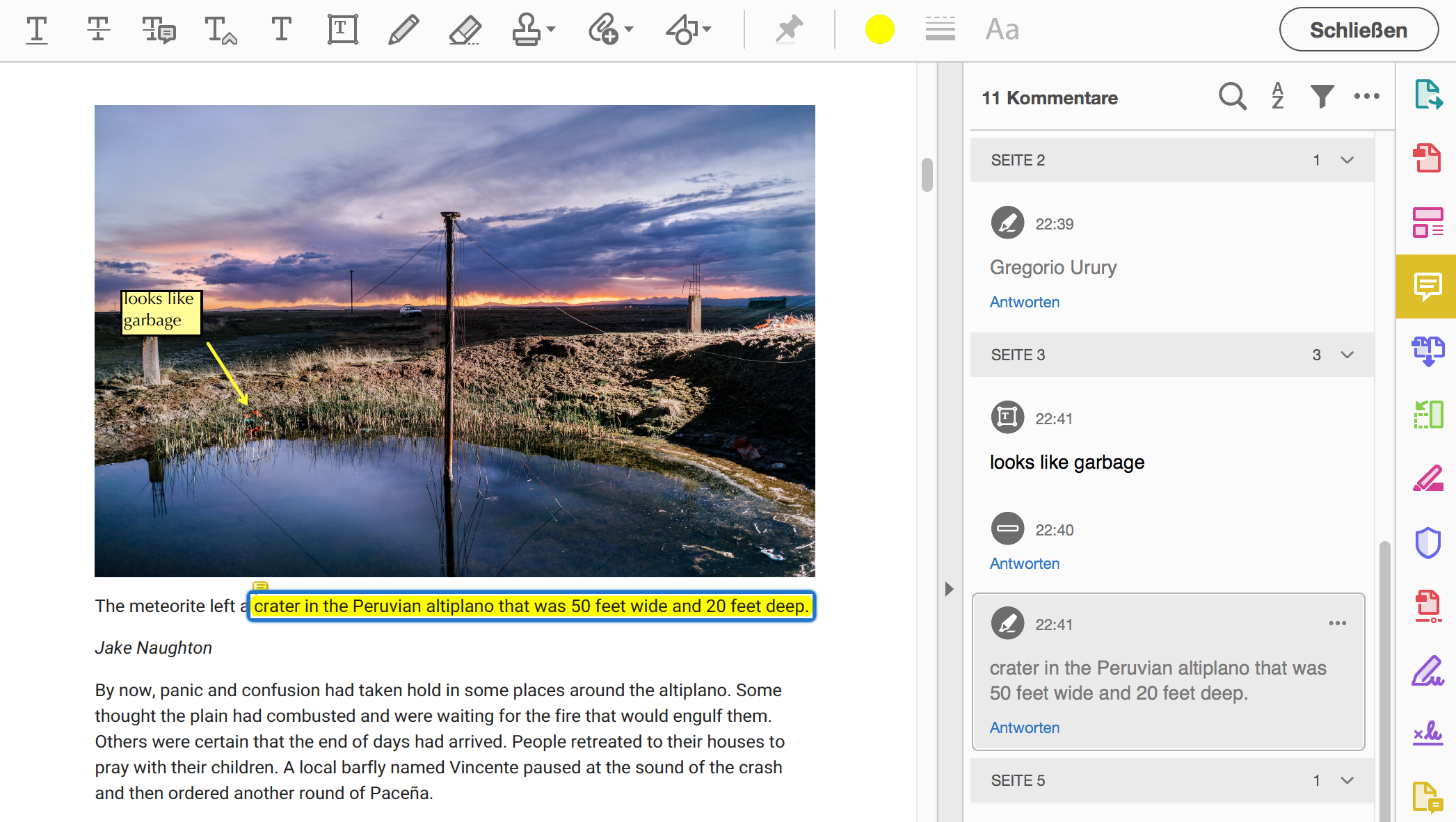Select the eraser tool
Viewport: 1456px width, 822px height.
point(465,30)
